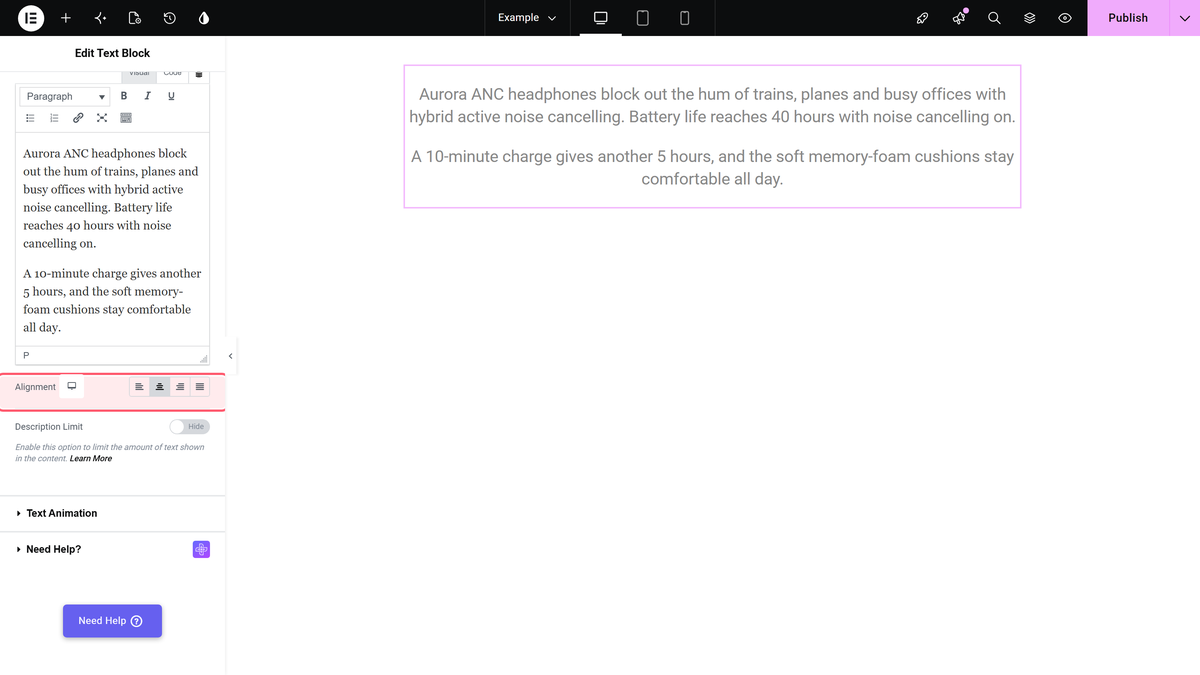Click the insert link chain icon

click(78, 118)
